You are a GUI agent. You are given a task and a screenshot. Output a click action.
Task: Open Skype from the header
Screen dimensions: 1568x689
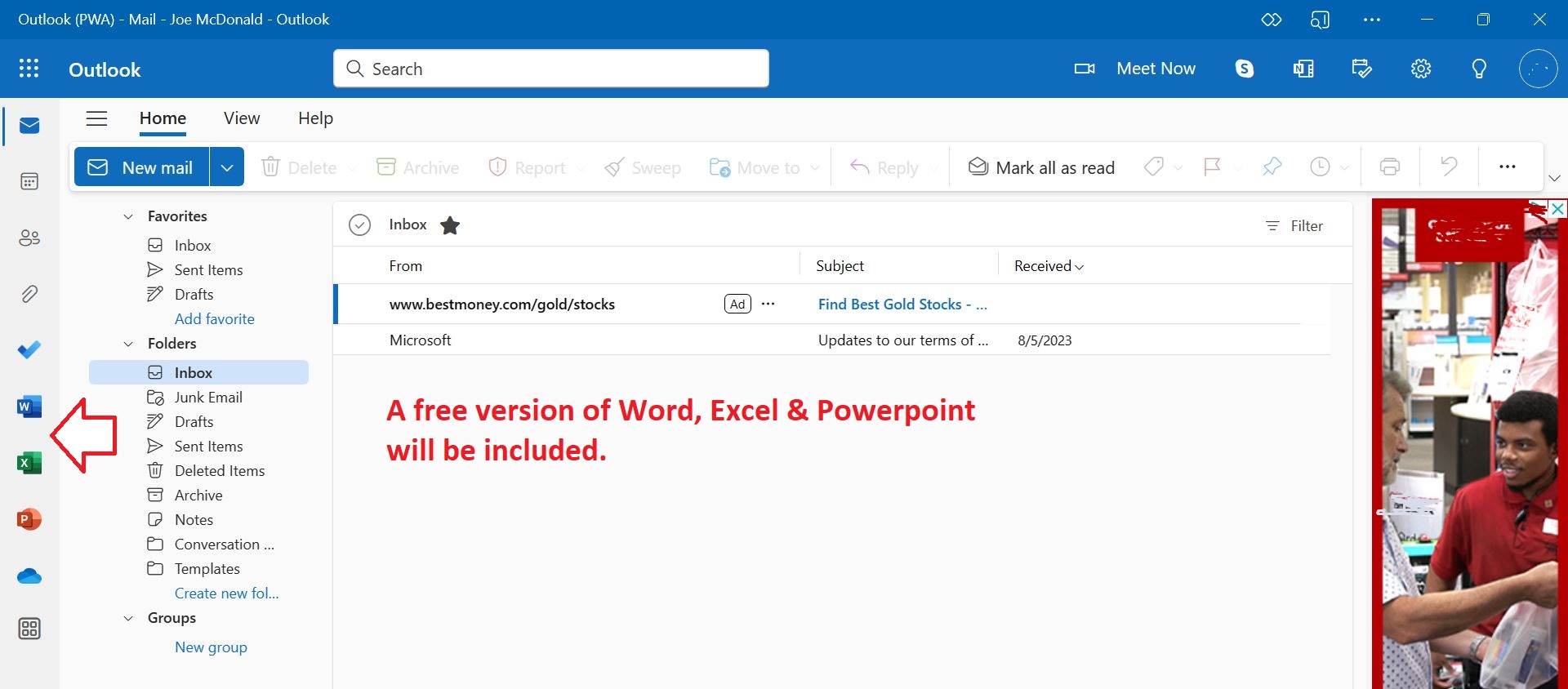pyautogui.click(x=1245, y=69)
